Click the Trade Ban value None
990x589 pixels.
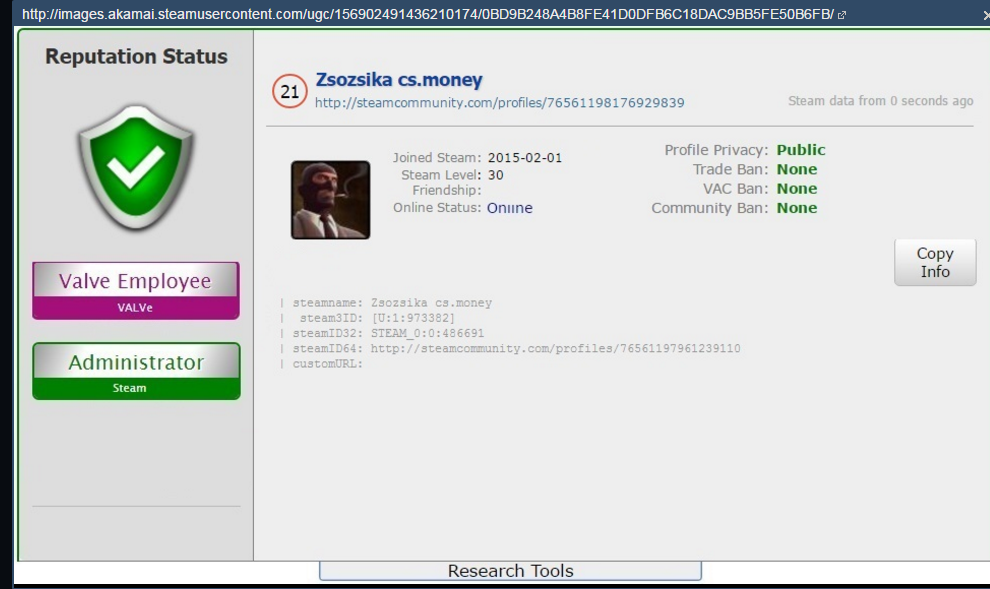pos(797,169)
